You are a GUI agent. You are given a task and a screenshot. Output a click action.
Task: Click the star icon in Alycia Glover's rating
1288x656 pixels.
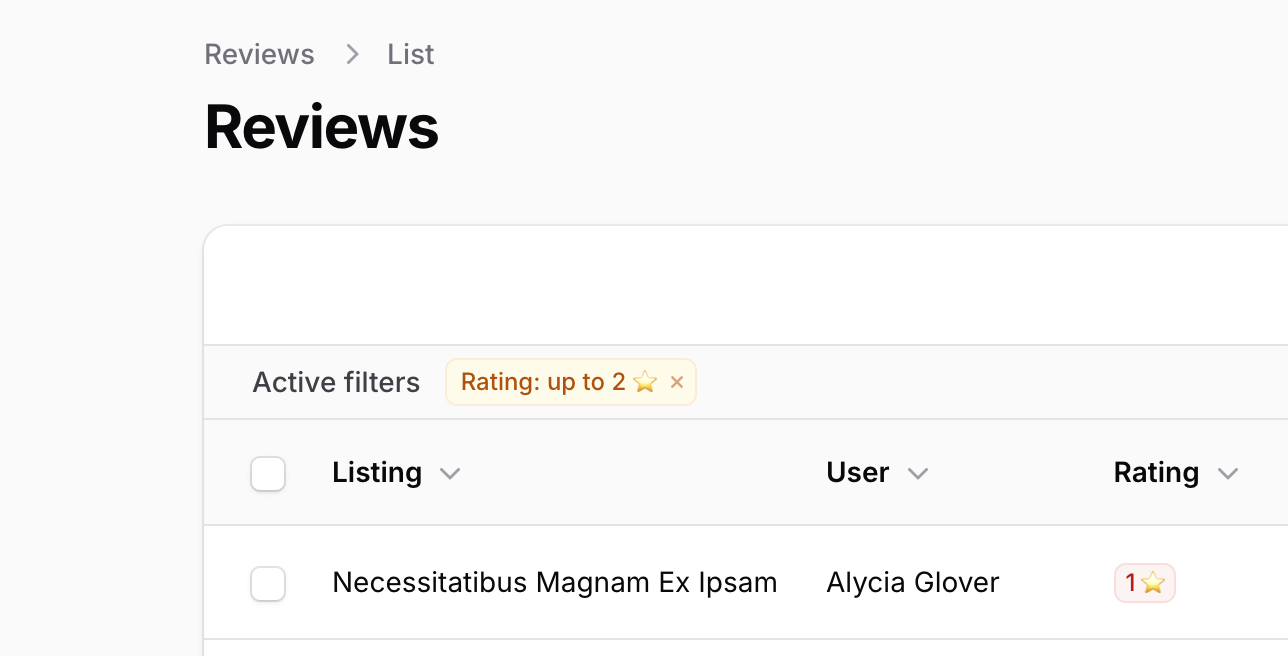coord(1153,583)
